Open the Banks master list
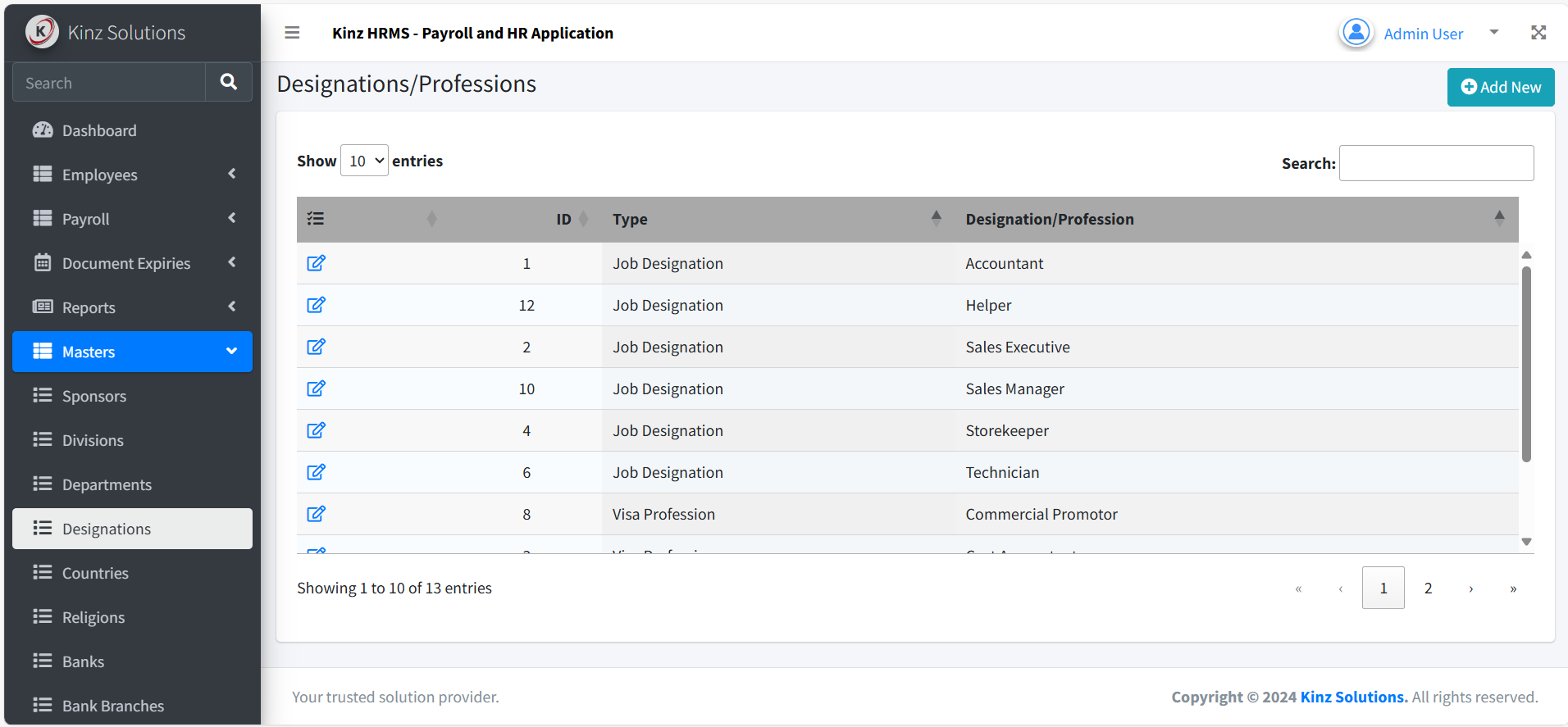This screenshot has width=1568, height=727. click(132, 661)
